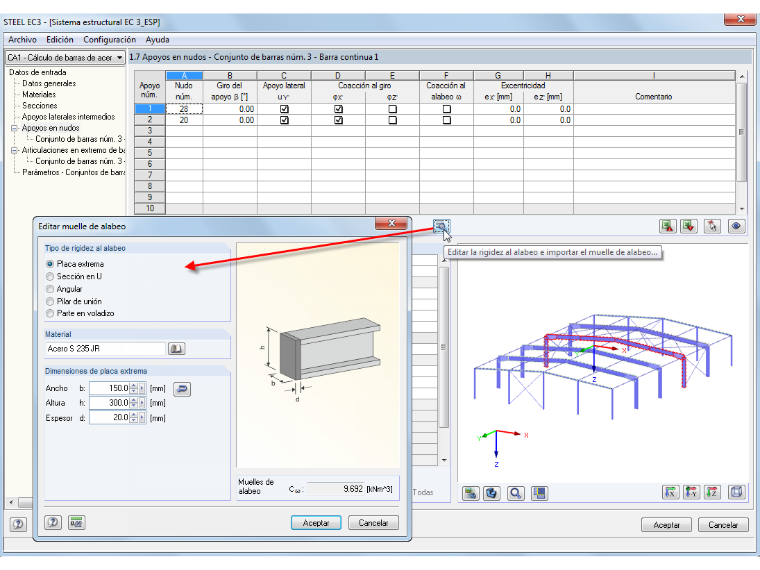Click the scroll-down arrow of the partly hidden list
The height and width of the screenshot is (570, 760).
[444, 460]
